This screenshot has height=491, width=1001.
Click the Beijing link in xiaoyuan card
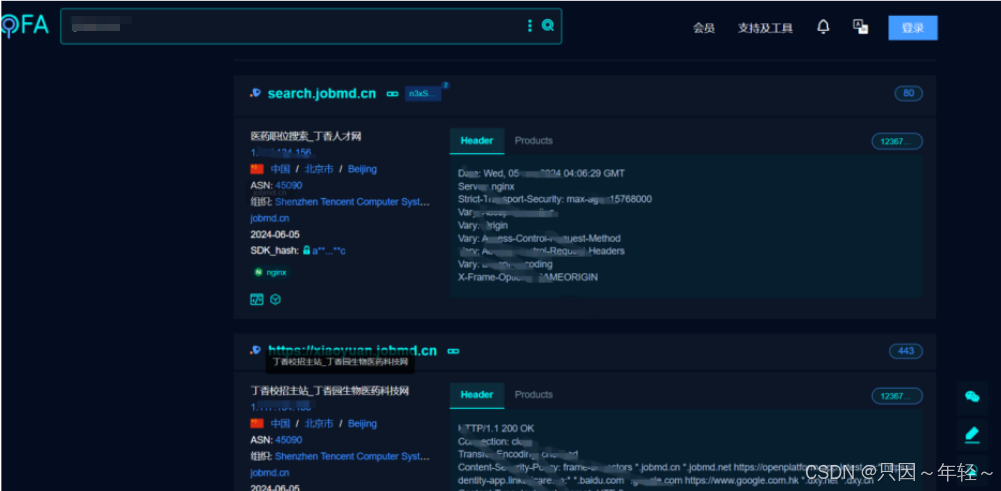tap(362, 423)
